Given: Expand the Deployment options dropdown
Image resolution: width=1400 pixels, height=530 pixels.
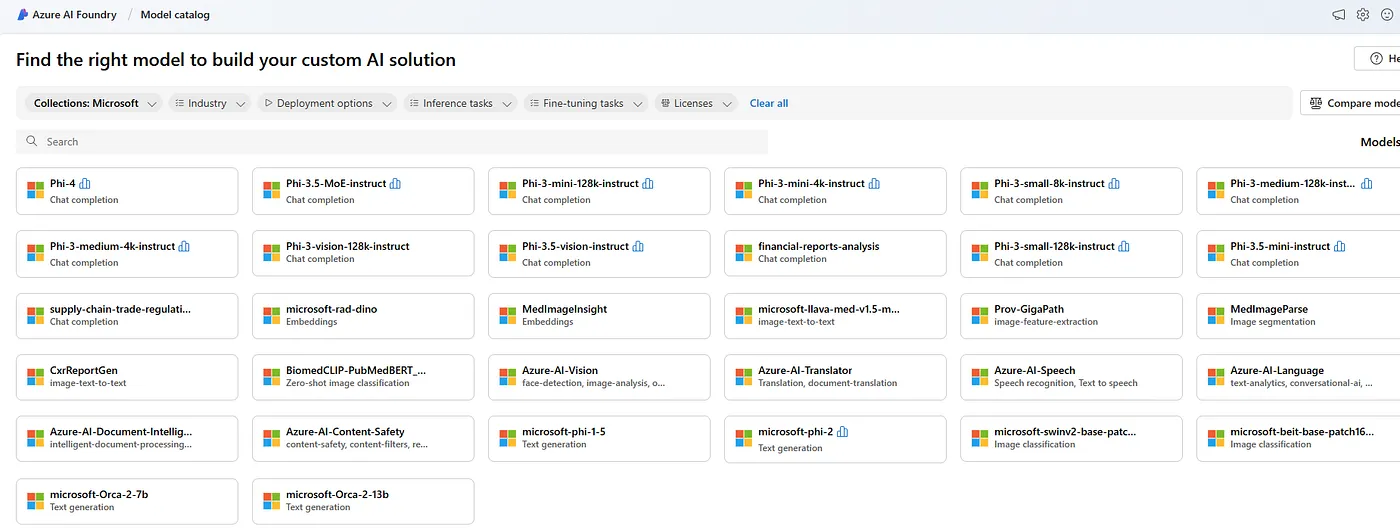Looking at the screenshot, I should click(327, 103).
